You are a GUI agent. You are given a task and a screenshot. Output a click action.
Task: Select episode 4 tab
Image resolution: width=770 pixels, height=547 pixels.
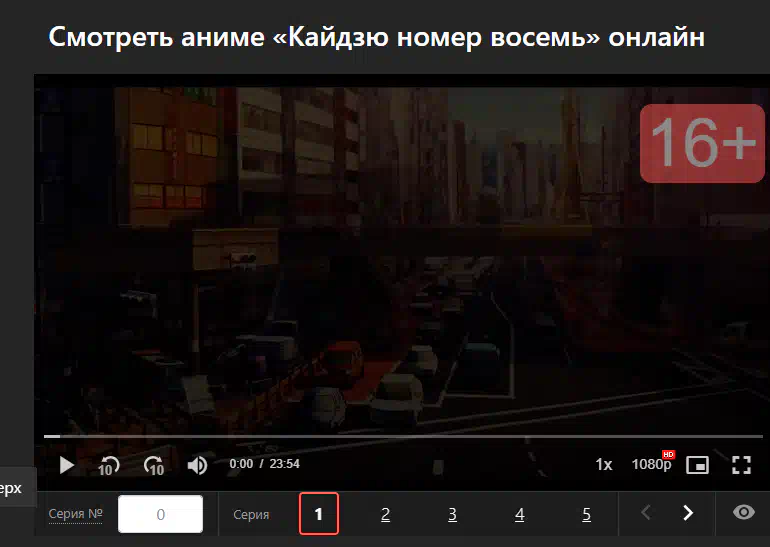520,514
